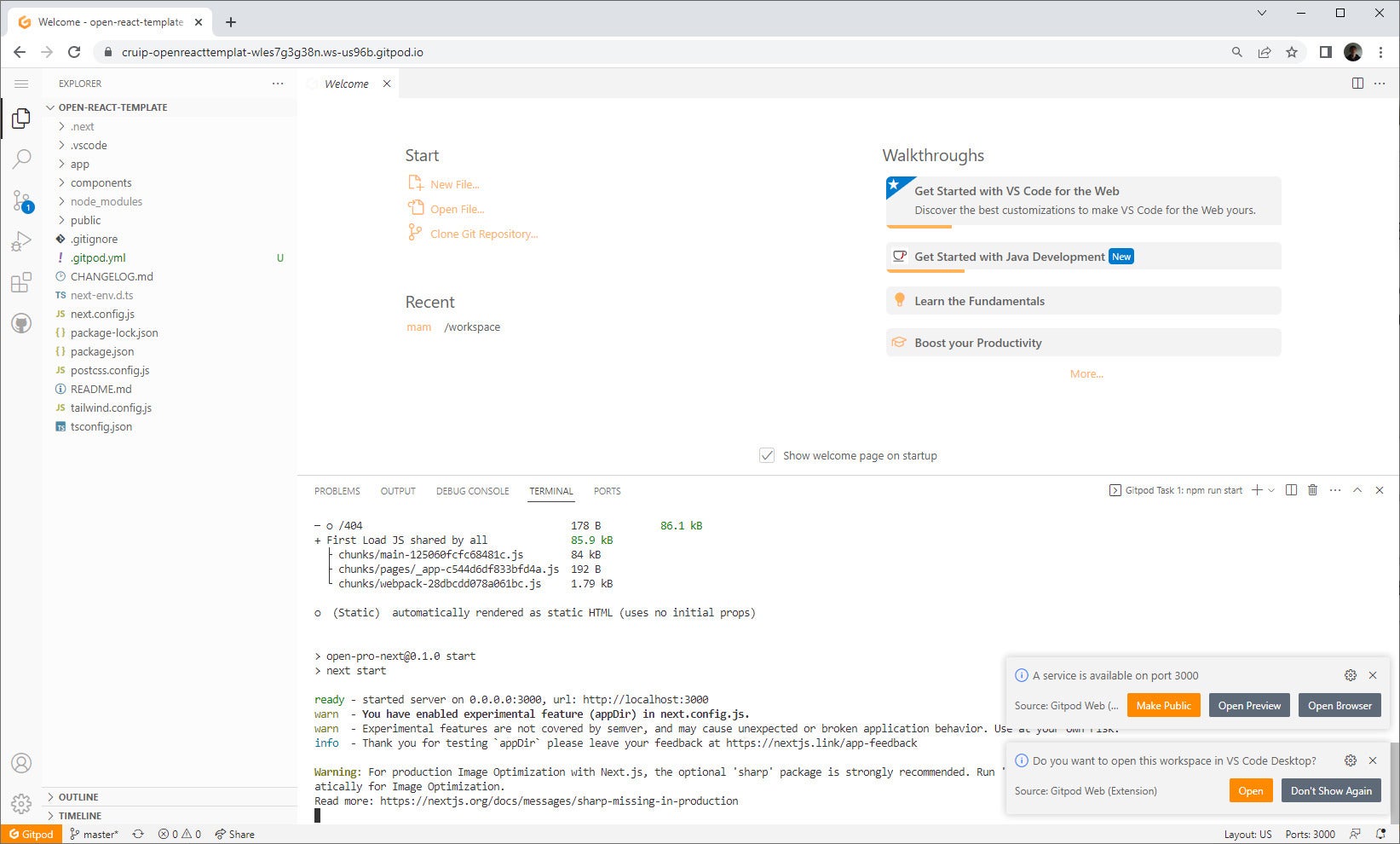Open the Search view icon
Screen dimensions: 1400x844
click(21, 159)
